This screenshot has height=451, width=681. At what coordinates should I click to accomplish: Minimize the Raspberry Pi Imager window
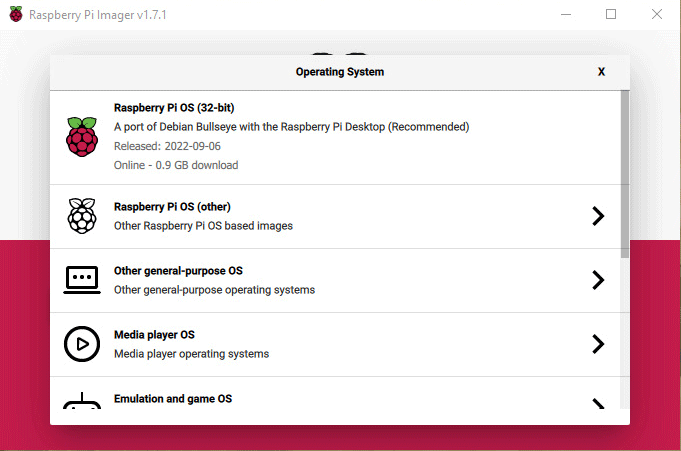tap(565, 14)
